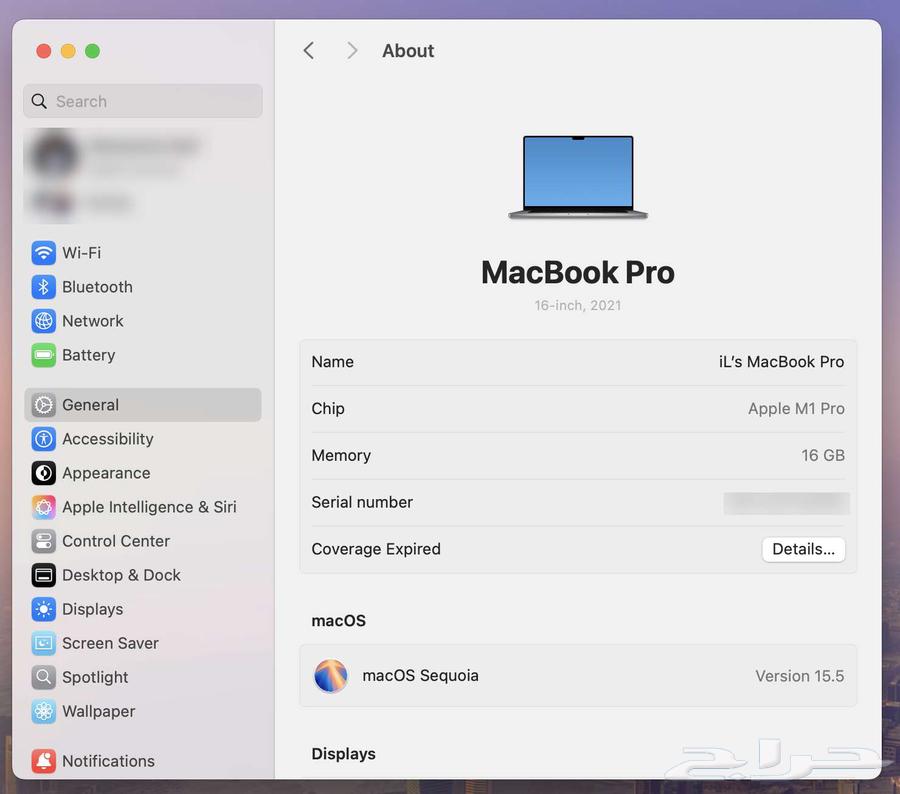
Task: Click the forward chevron arrow
Action: (x=352, y=51)
